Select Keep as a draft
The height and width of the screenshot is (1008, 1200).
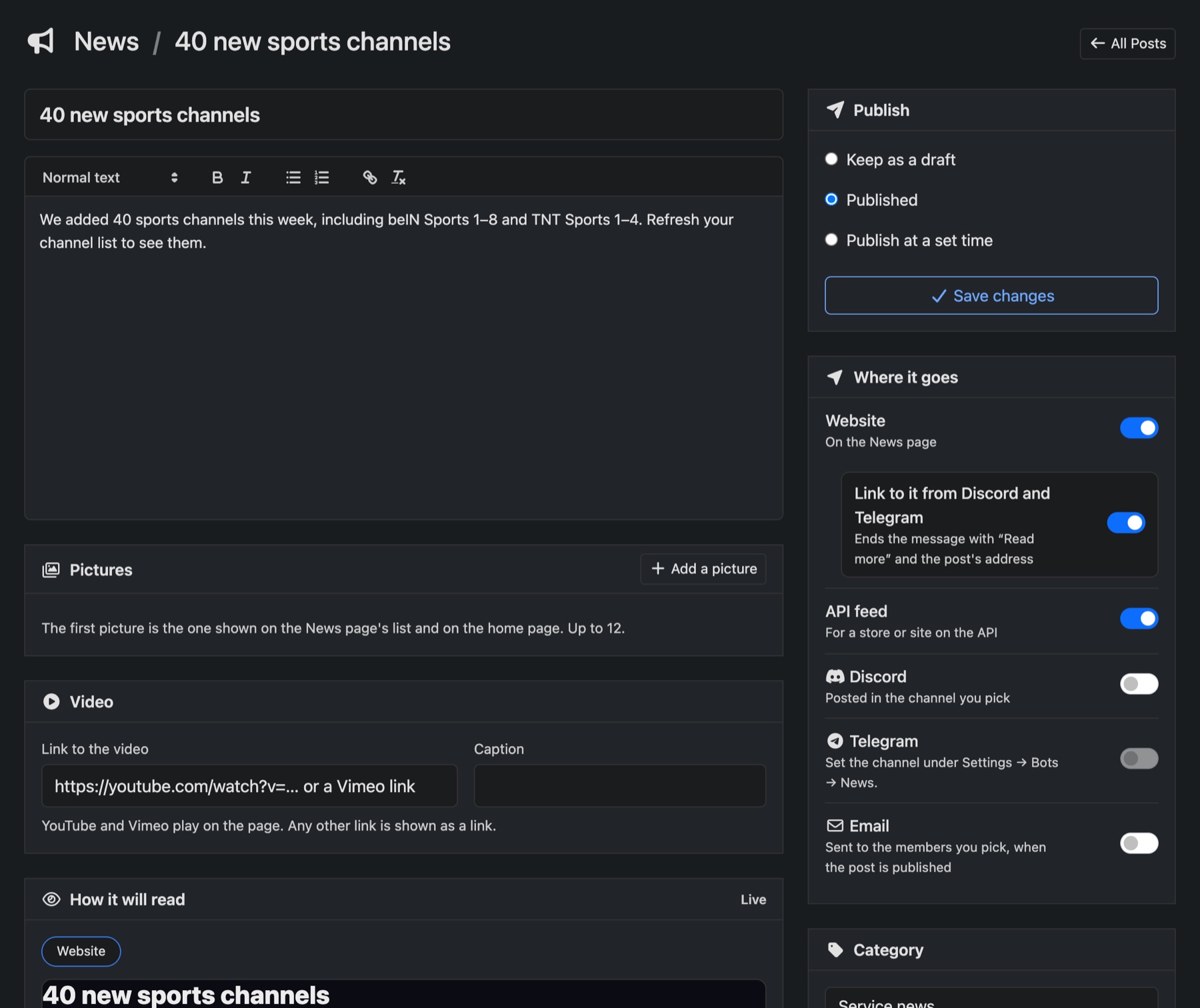(x=831, y=159)
